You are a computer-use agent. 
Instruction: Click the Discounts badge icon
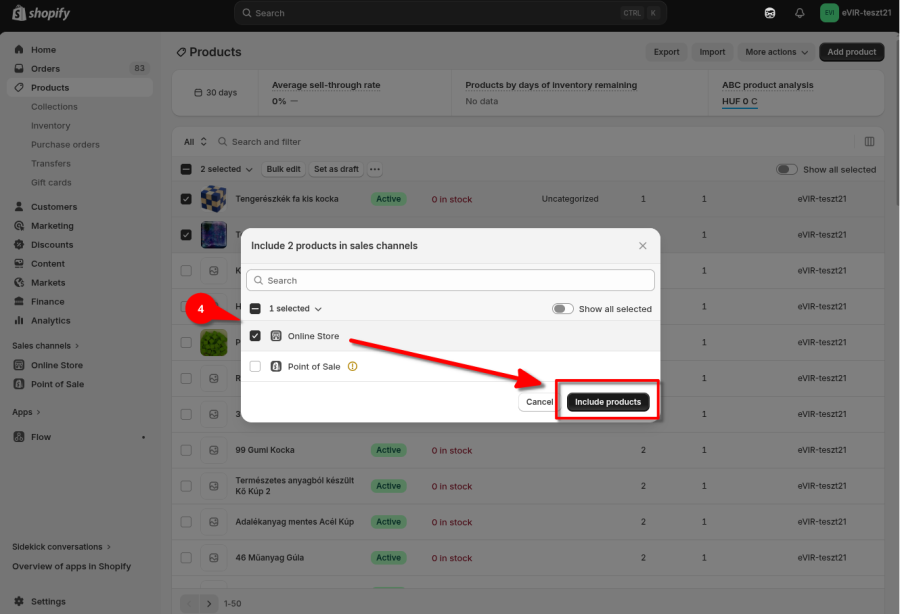click(x=19, y=244)
